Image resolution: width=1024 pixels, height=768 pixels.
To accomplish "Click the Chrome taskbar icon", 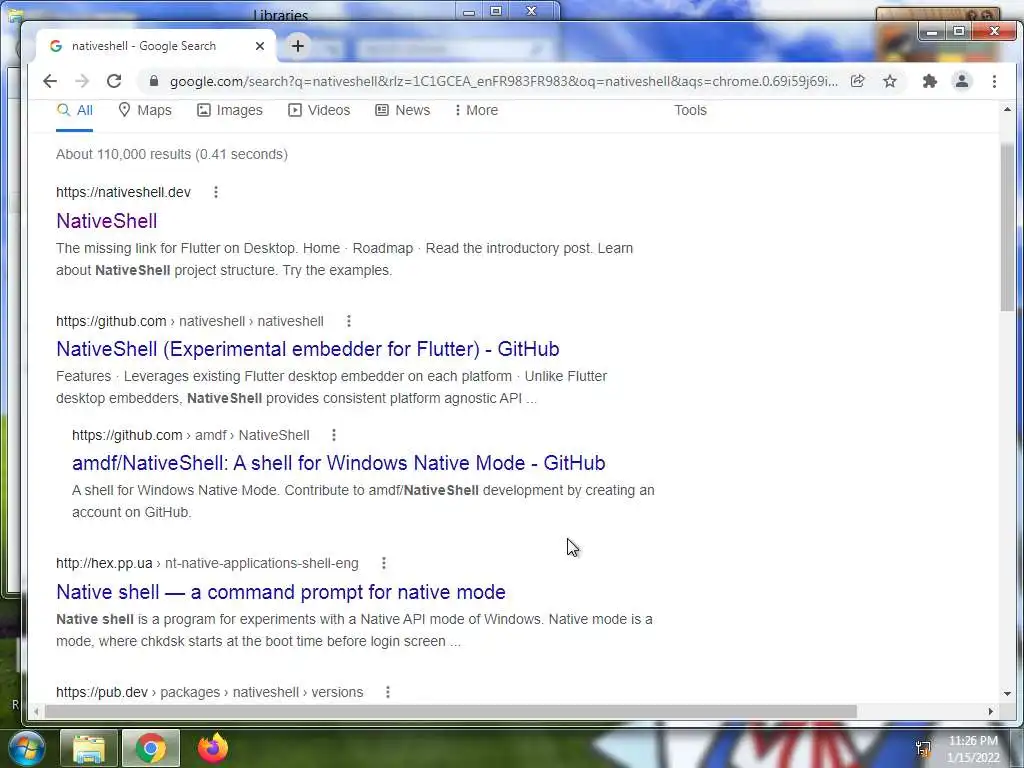I will tap(150, 748).
